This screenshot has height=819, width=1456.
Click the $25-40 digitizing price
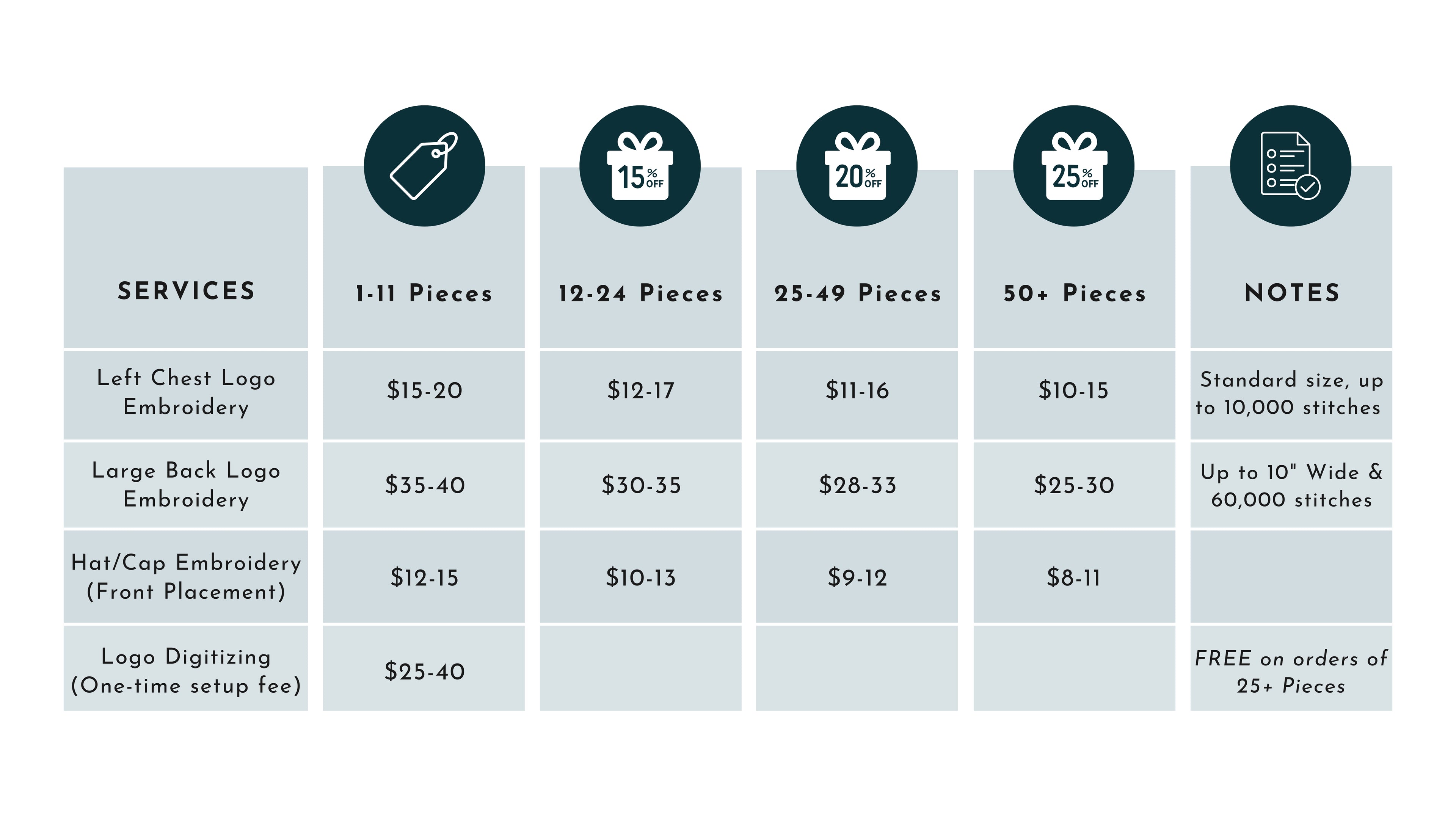point(425,672)
